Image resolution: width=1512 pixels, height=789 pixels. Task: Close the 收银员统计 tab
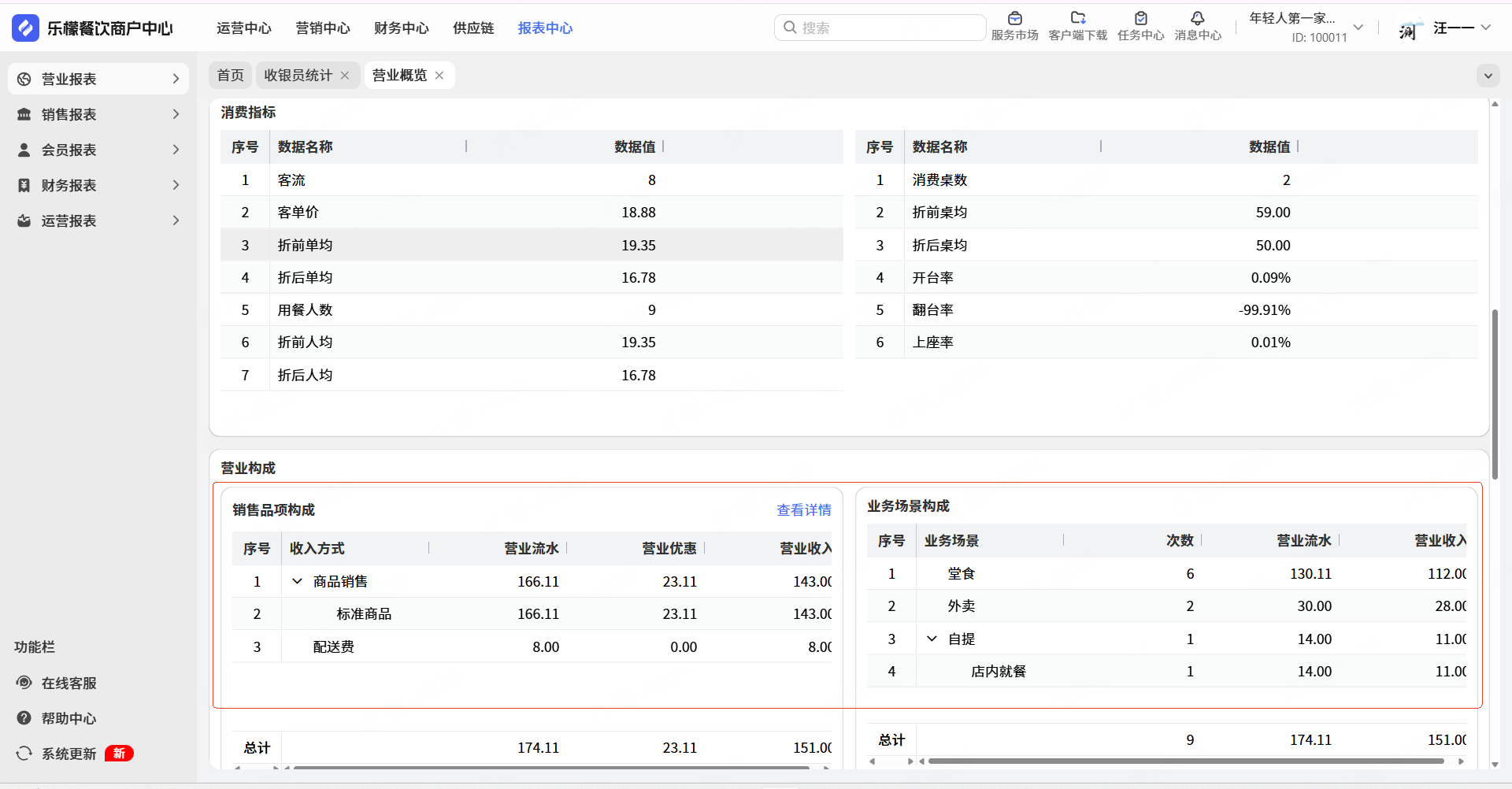click(x=345, y=76)
